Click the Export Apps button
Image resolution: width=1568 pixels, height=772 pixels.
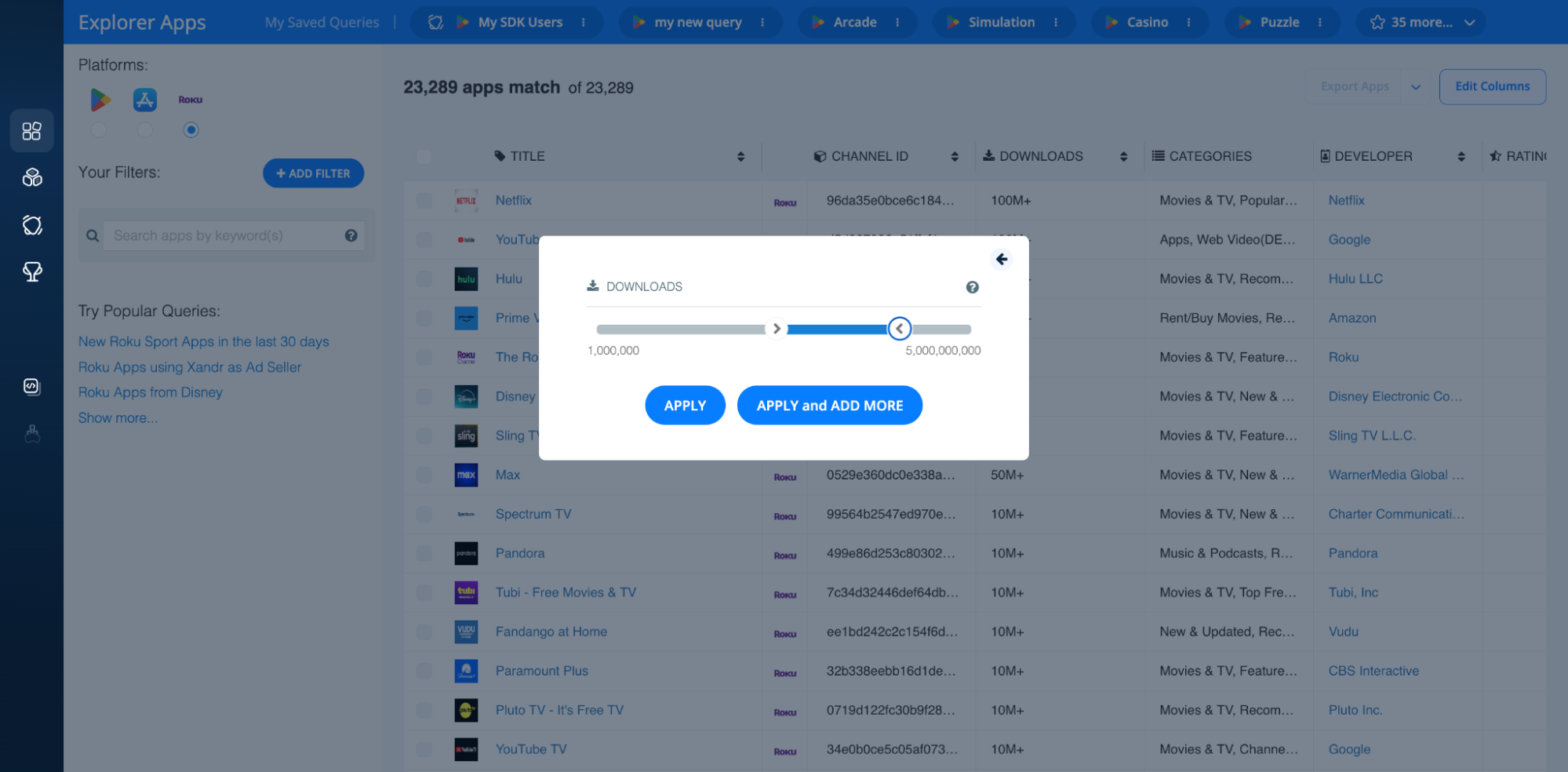coord(1355,87)
